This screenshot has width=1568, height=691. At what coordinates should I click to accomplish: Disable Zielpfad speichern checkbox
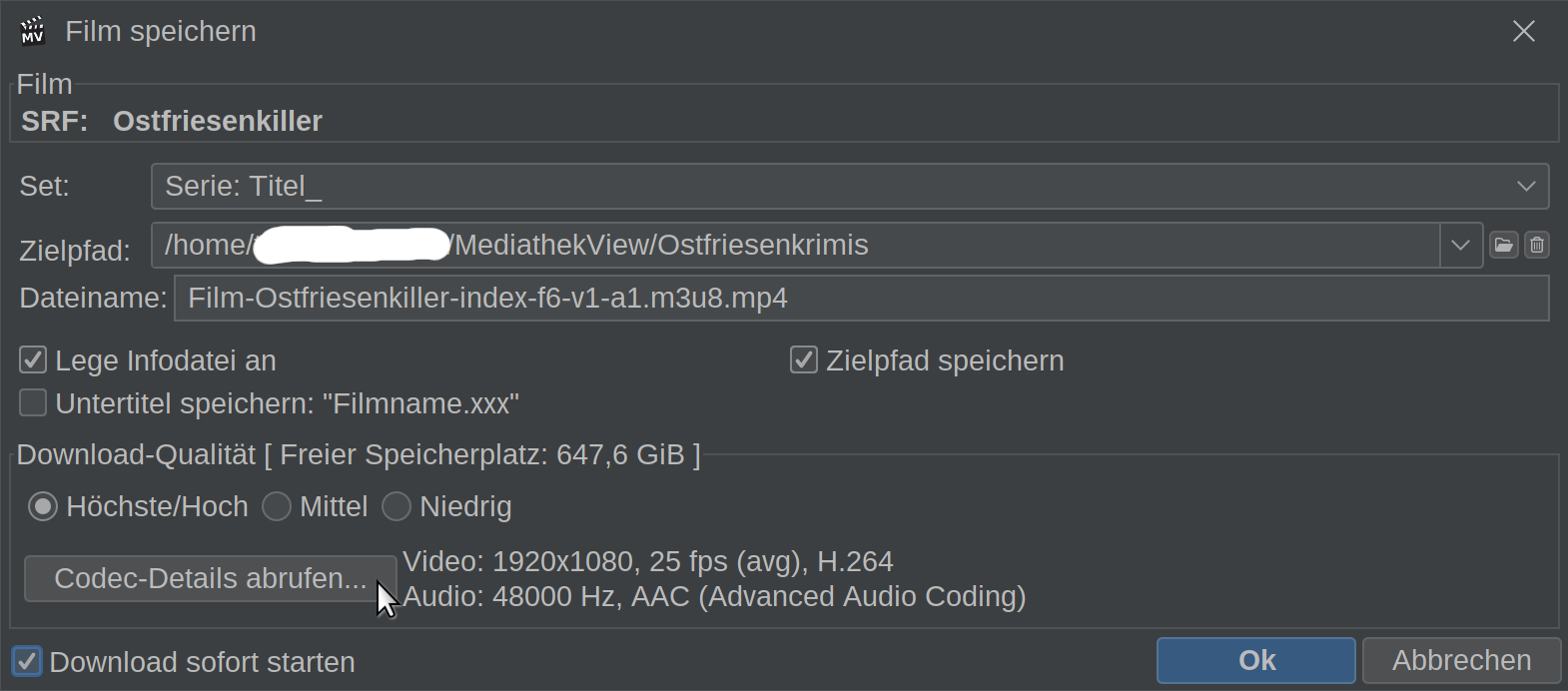coord(804,359)
